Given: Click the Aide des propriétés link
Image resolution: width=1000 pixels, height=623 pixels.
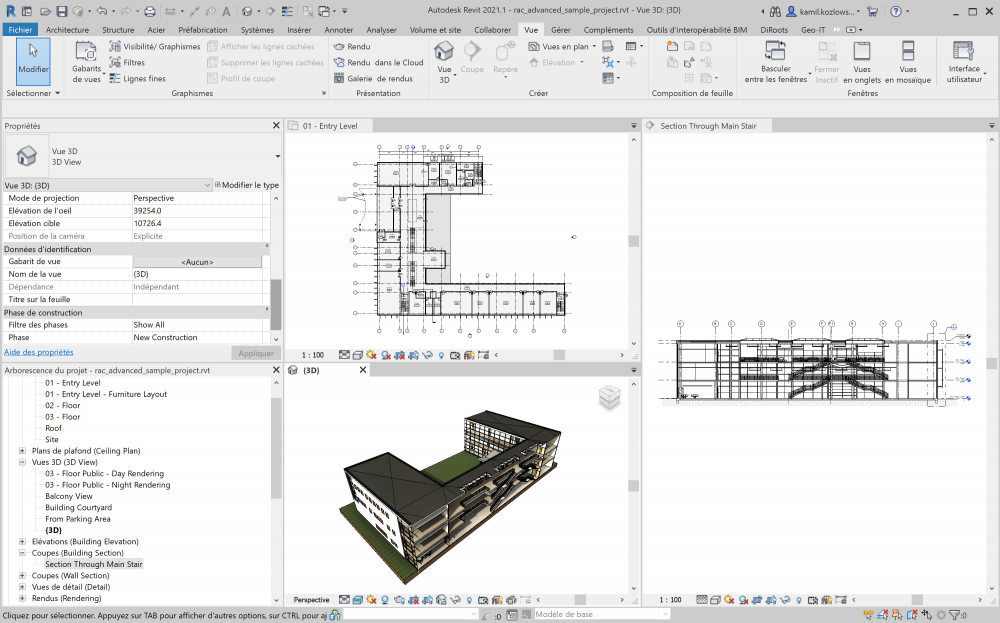Looking at the screenshot, I should tap(39, 352).
